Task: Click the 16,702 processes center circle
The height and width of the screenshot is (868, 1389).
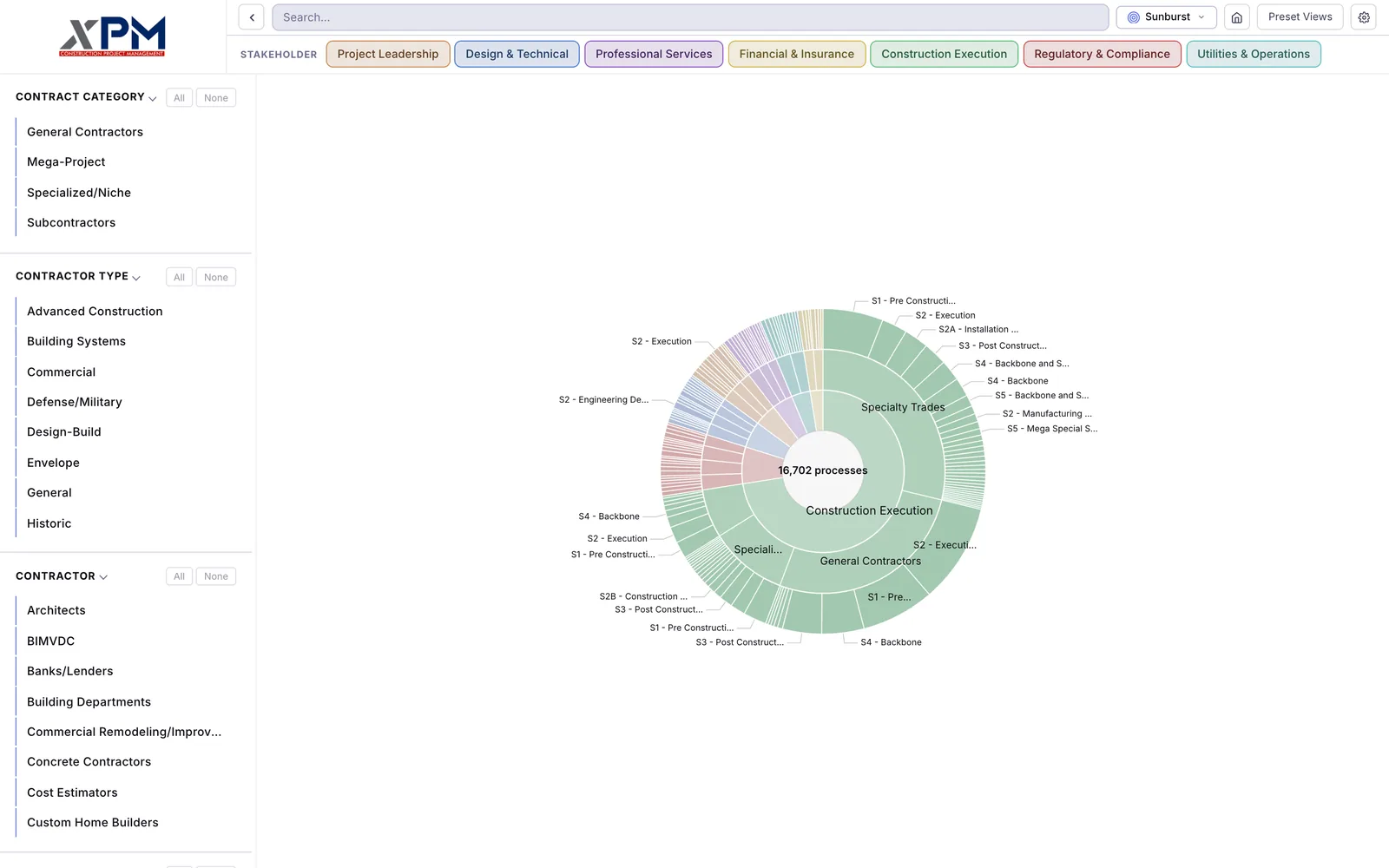Action: [x=823, y=470]
